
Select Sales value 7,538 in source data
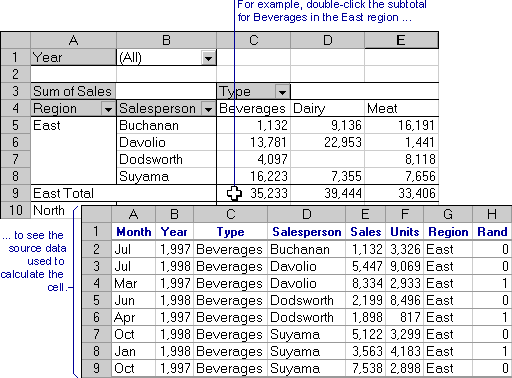tap(366, 368)
